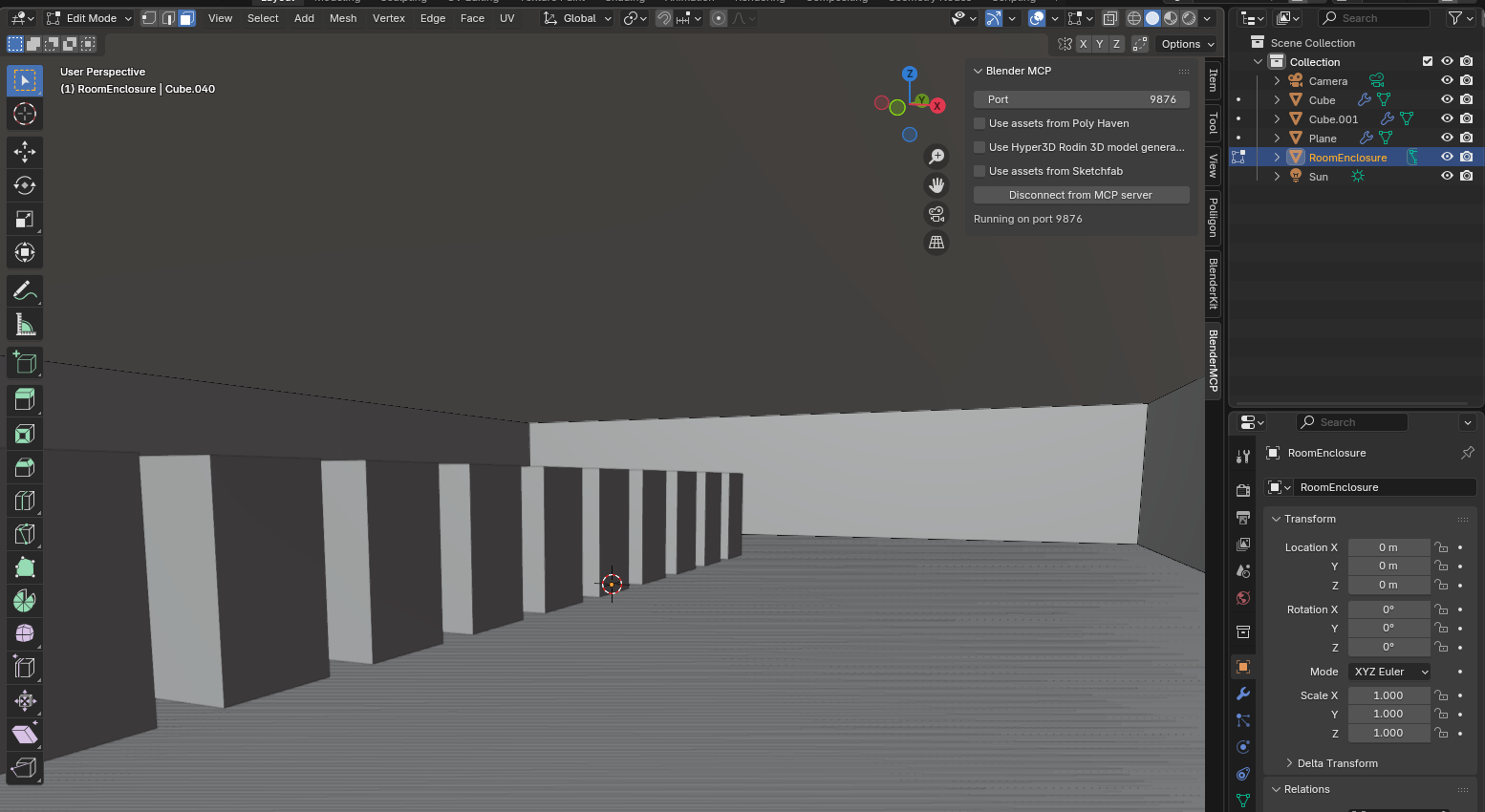Image resolution: width=1485 pixels, height=812 pixels.
Task: Open the viewport Options dropdown
Action: [x=1187, y=44]
